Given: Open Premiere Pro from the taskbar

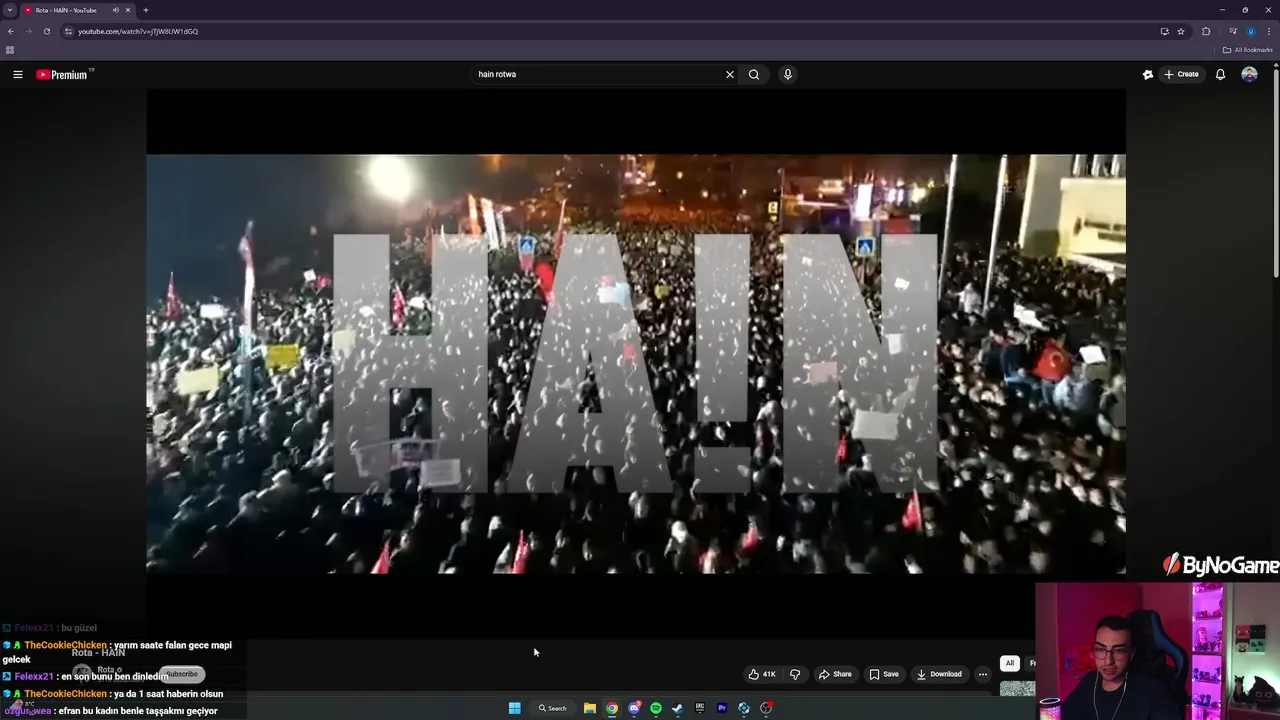Looking at the screenshot, I should (722, 708).
